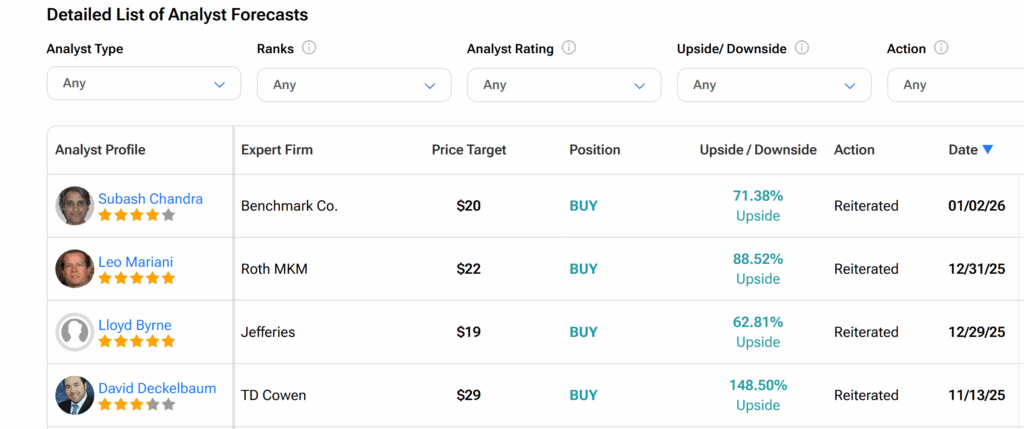Screen dimensions: 1024x429
Task: Click the Ranks info icon
Action: pyautogui.click(x=309, y=48)
